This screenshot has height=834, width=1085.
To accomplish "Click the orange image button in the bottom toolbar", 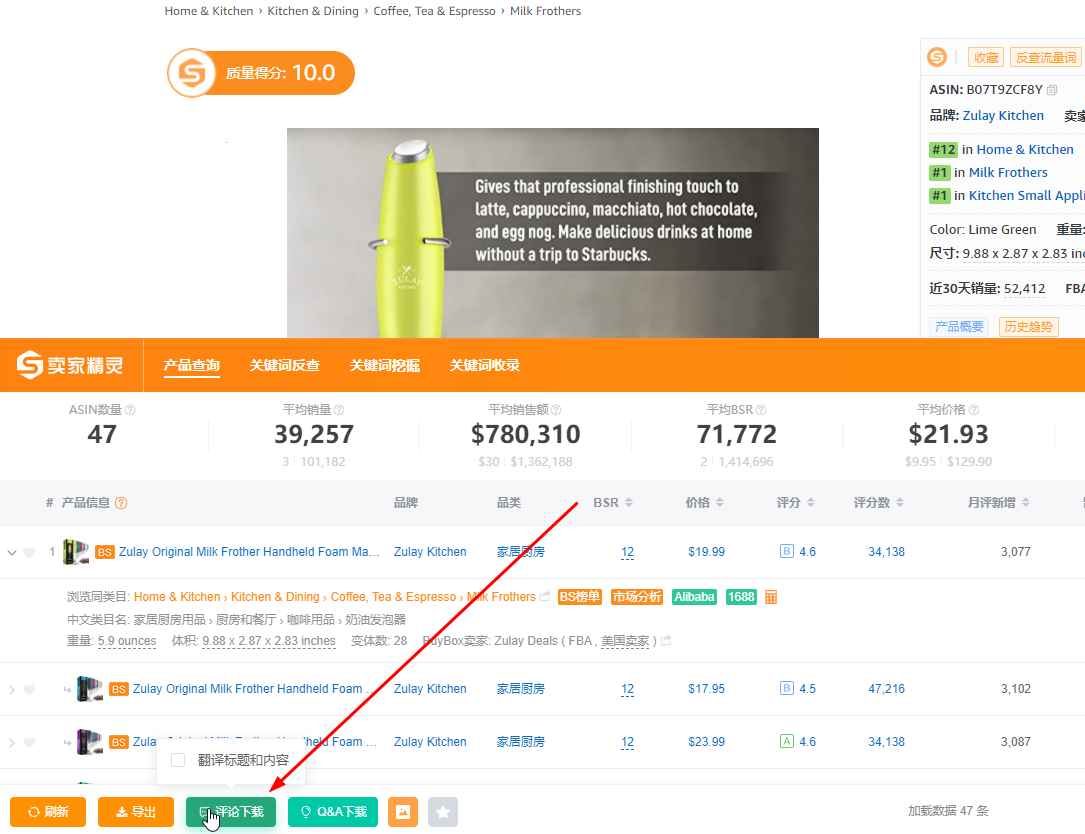I will tap(403, 812).
